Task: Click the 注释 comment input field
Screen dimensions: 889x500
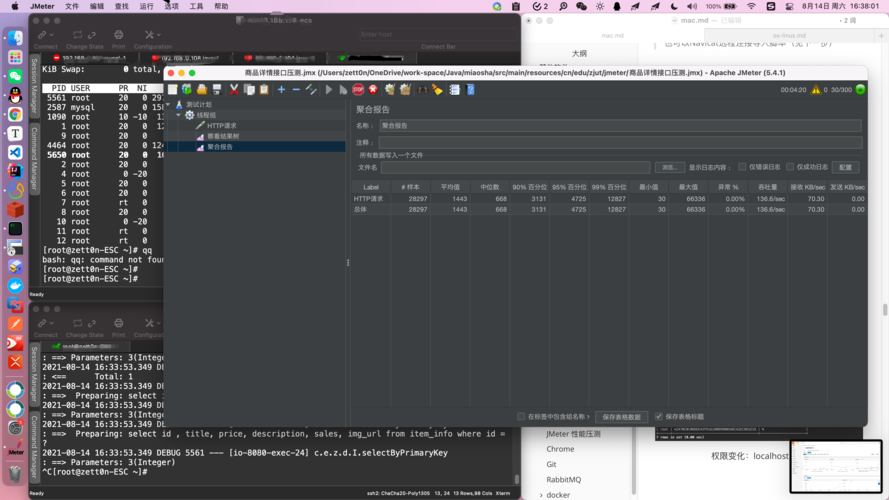Action: [620, 142]
